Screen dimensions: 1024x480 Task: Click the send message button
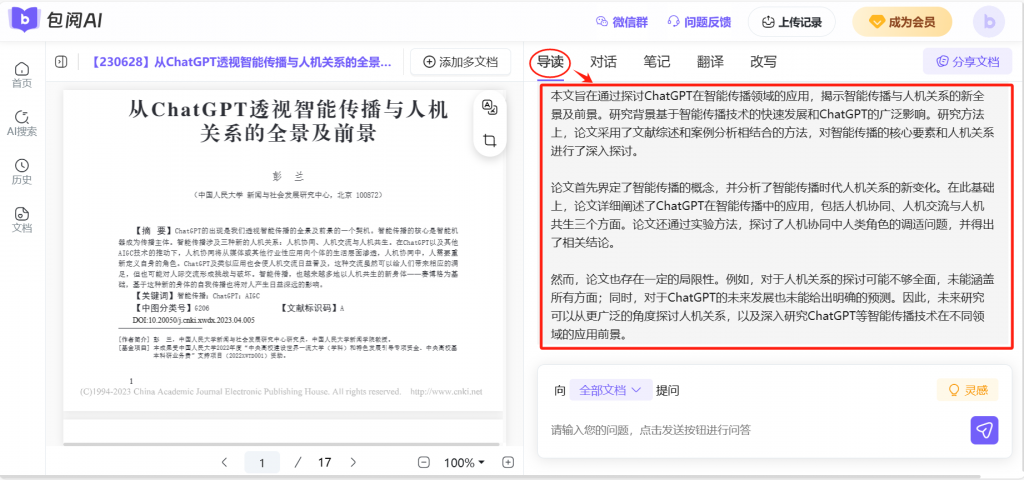point(984,430)
